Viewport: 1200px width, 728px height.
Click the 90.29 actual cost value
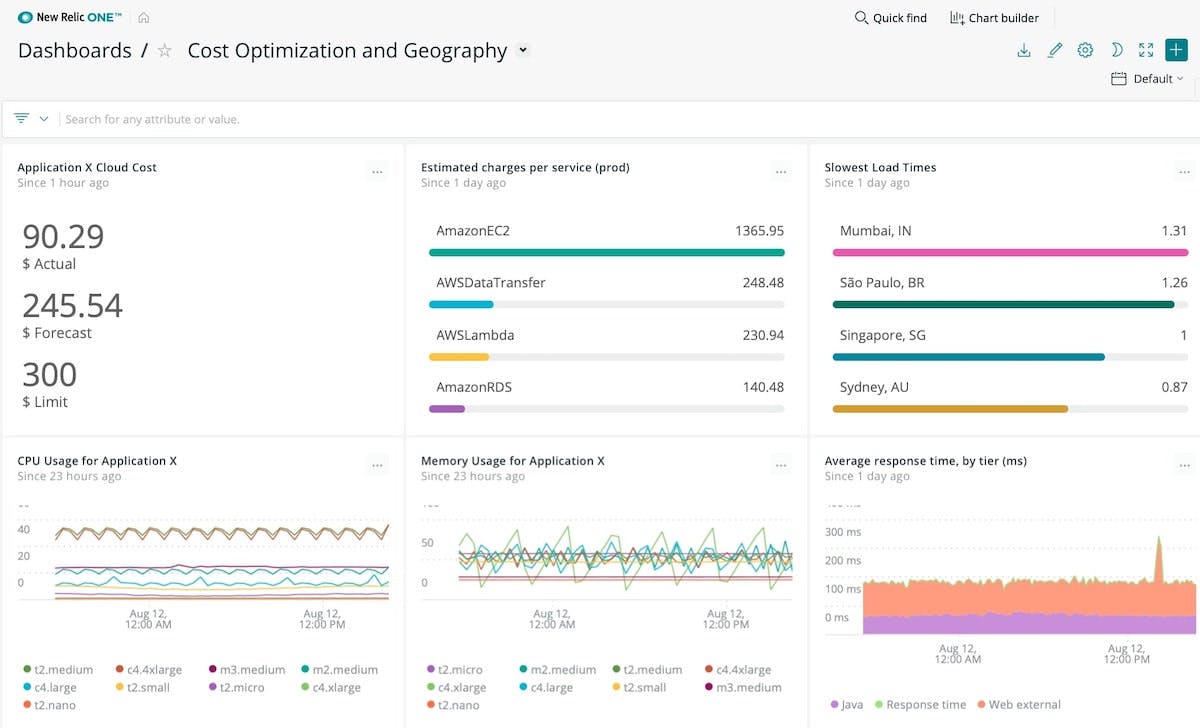(63, 237)
